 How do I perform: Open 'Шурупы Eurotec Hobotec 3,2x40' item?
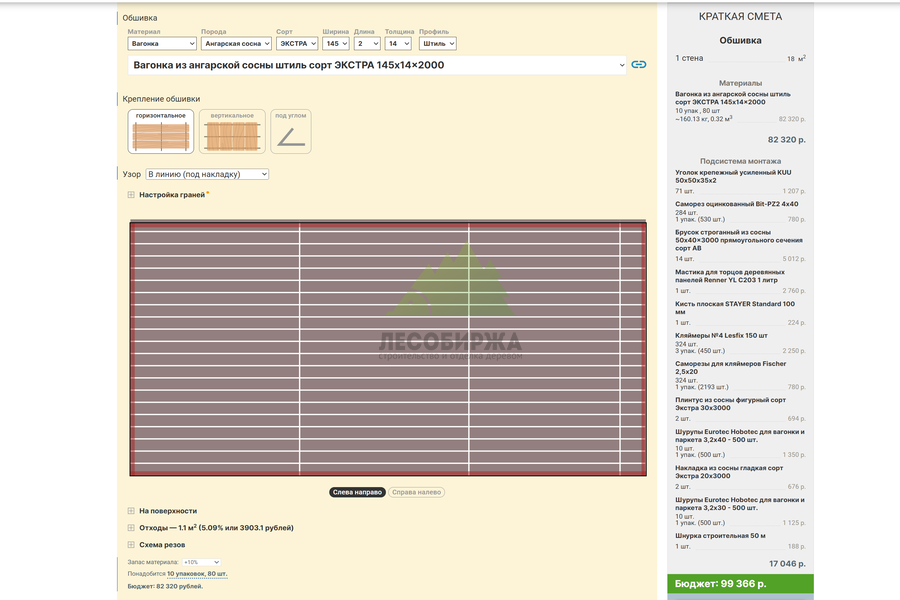point(740,435)
